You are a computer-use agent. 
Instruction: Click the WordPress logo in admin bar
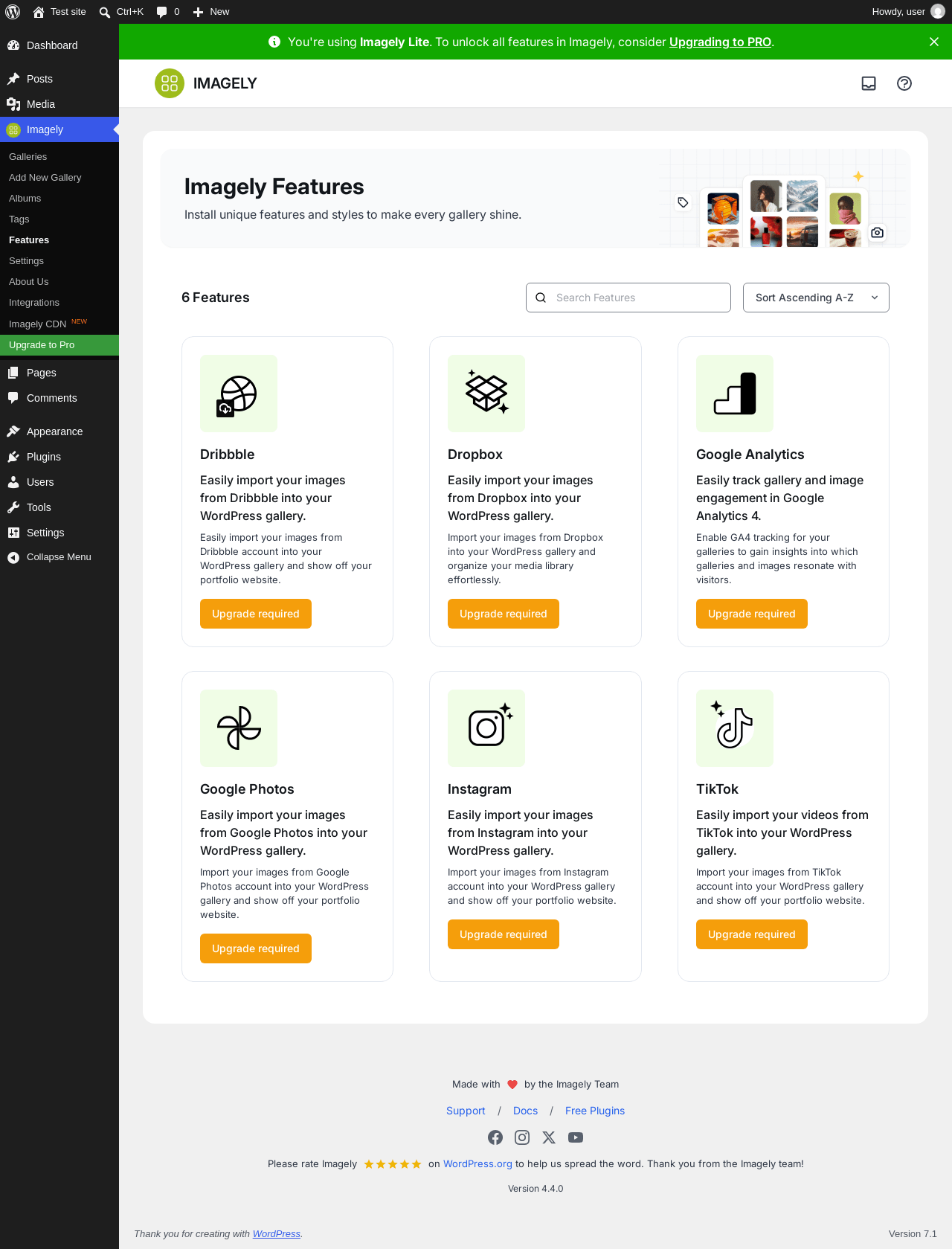pos(13,12)
